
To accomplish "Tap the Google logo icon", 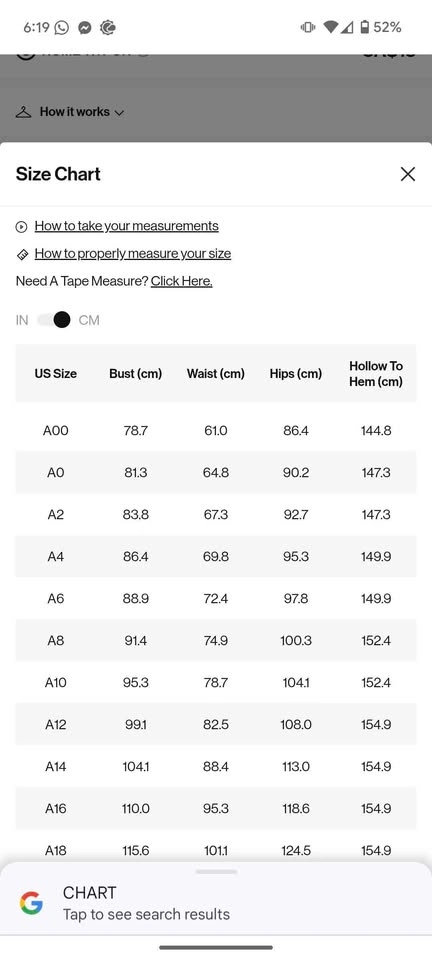I will click(x=31, y=903).
